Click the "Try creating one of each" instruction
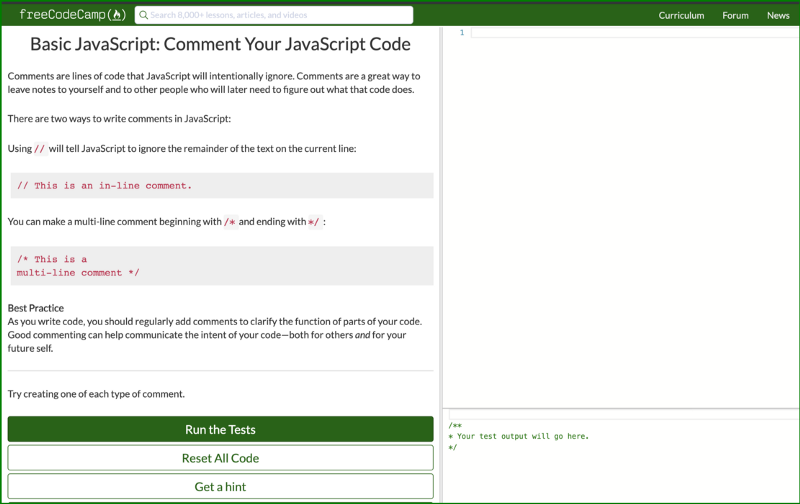Screen dimensions: 800x504 96,393
